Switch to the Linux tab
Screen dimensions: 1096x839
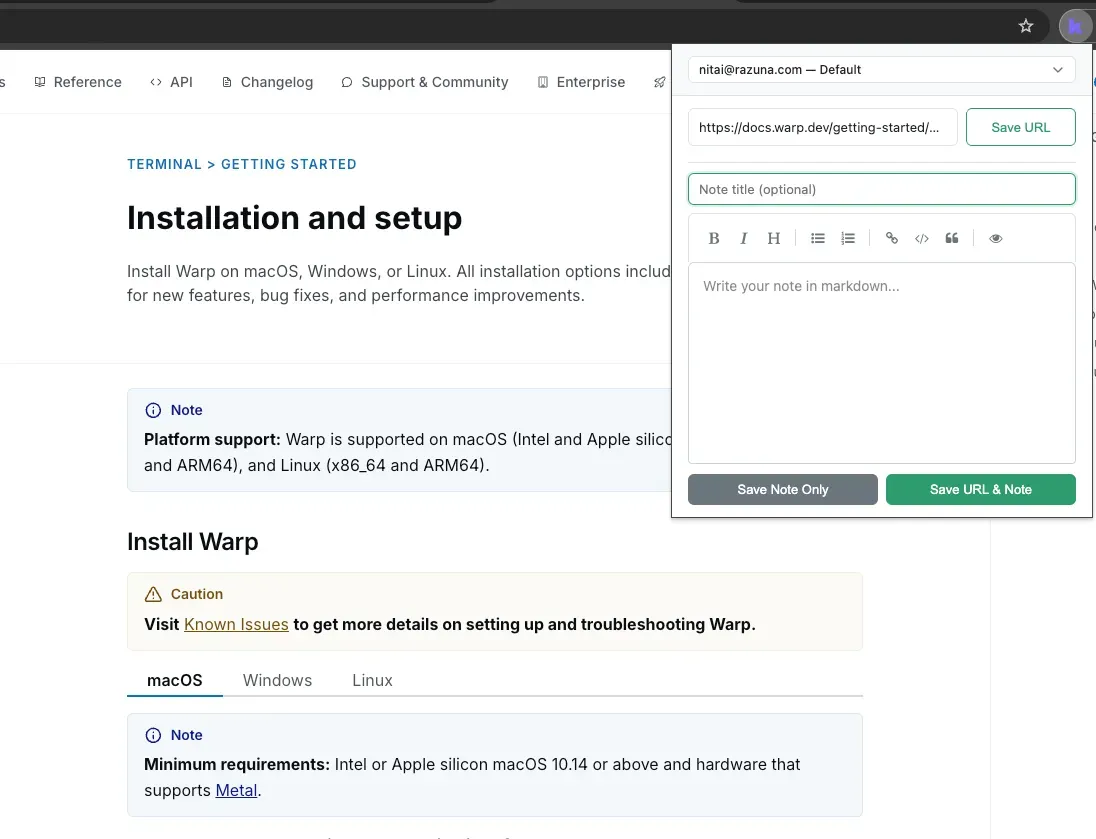click(x=373, y=680)
